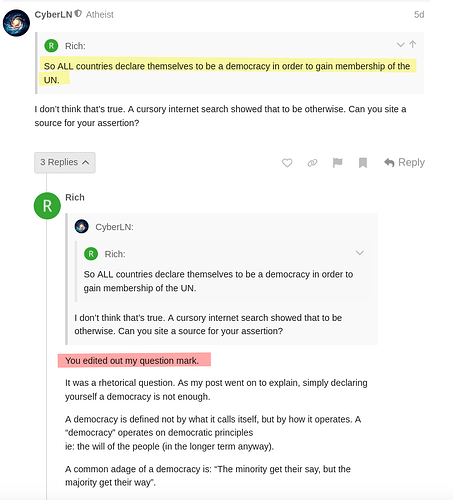The width and height of the screenshot is (453, 500).
Task: Collapse the 3 Replies list
Action: pos(65,162)
